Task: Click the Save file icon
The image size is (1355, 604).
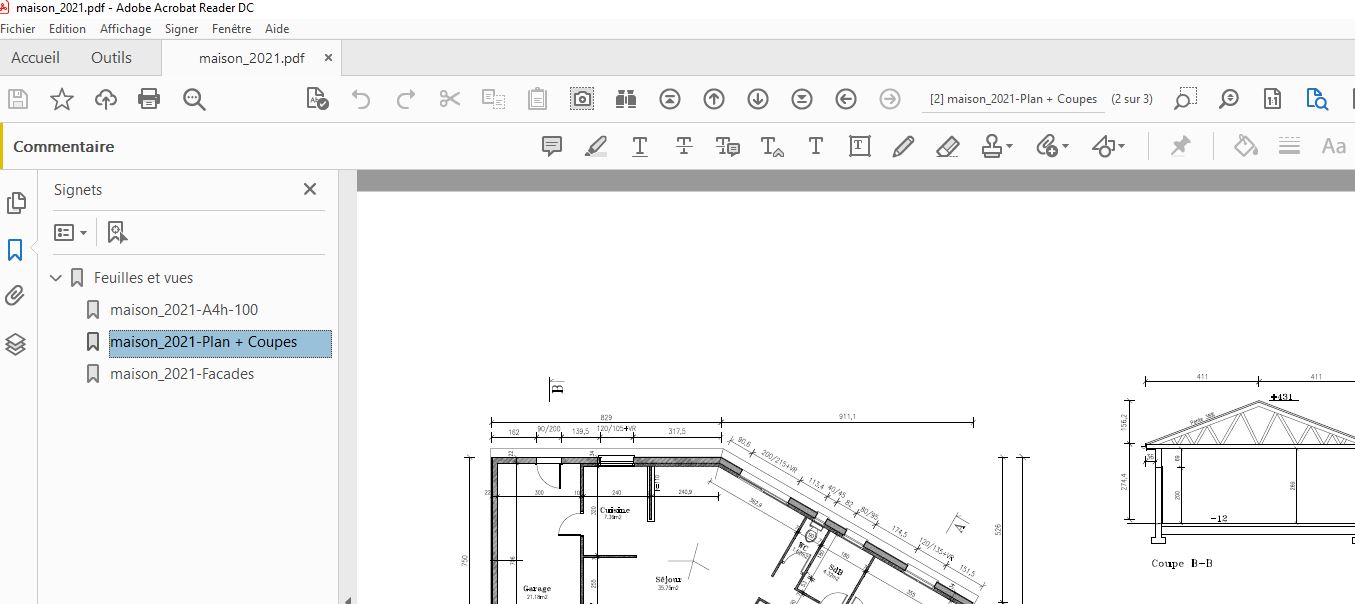Action: [17, 99]
